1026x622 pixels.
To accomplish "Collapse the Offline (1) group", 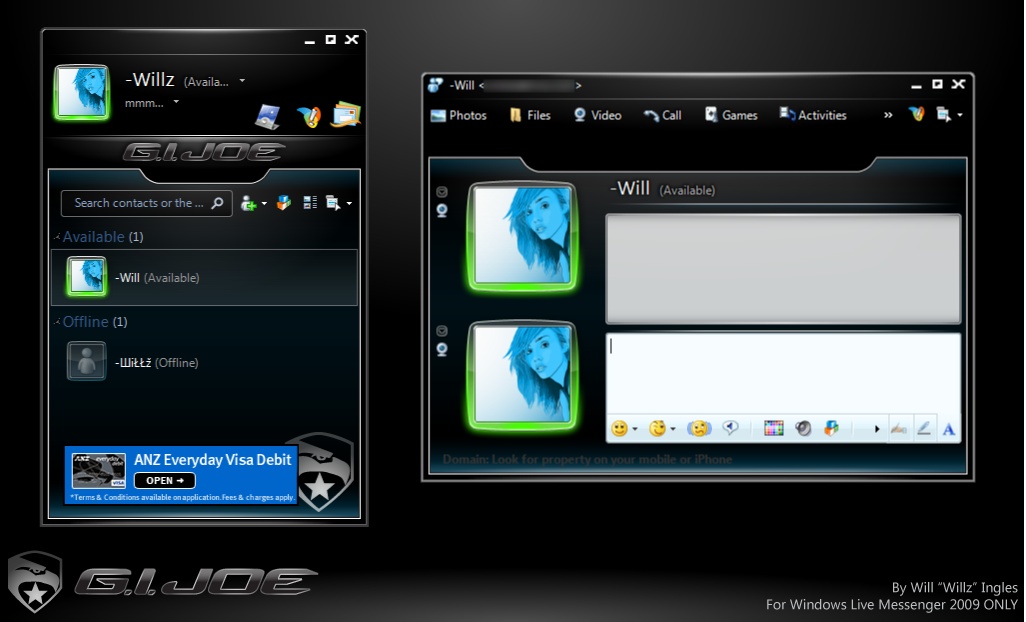I will pyautogui.click(x=57, y=322).
